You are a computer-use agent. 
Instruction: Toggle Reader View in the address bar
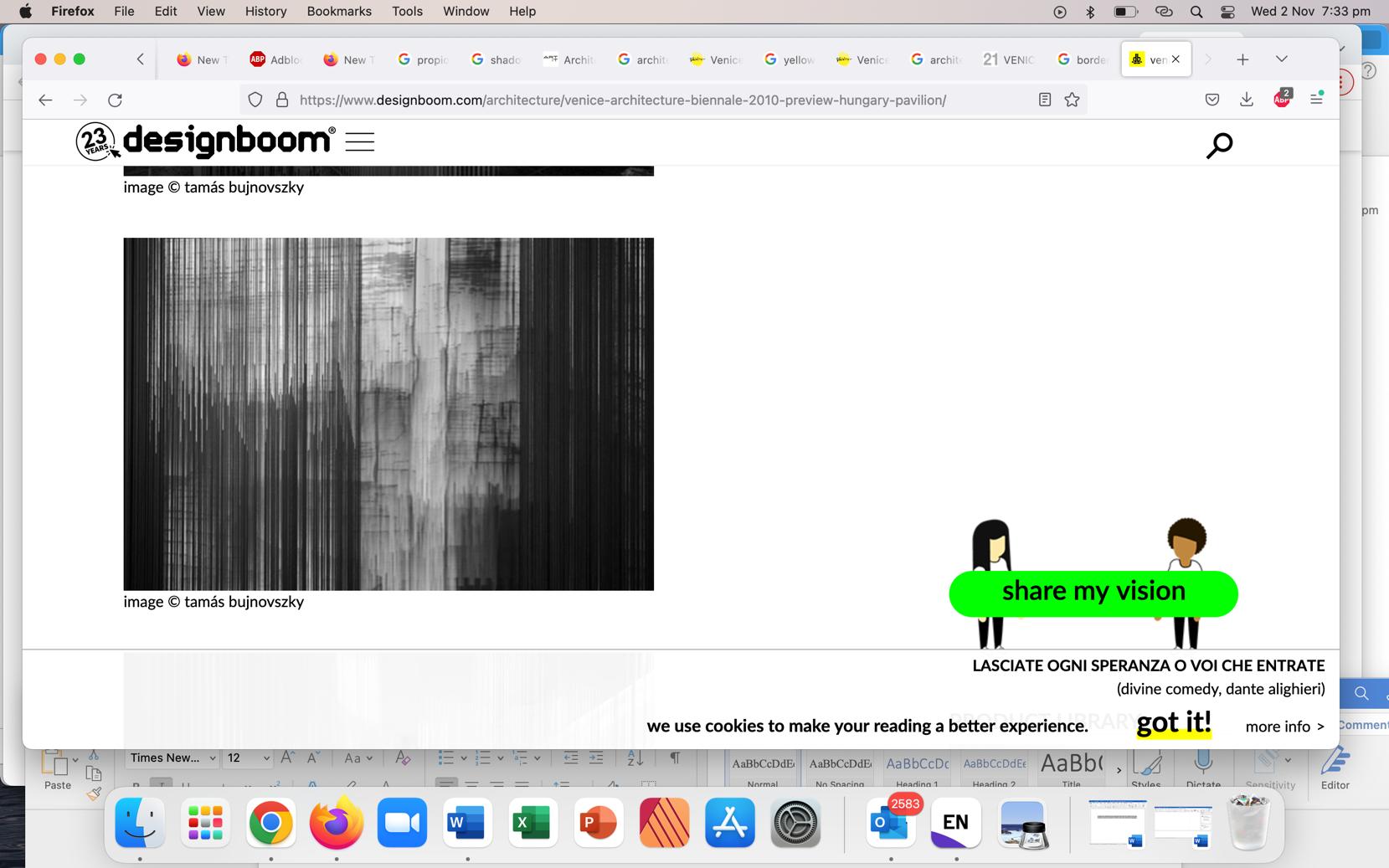tap(1044, 100)
